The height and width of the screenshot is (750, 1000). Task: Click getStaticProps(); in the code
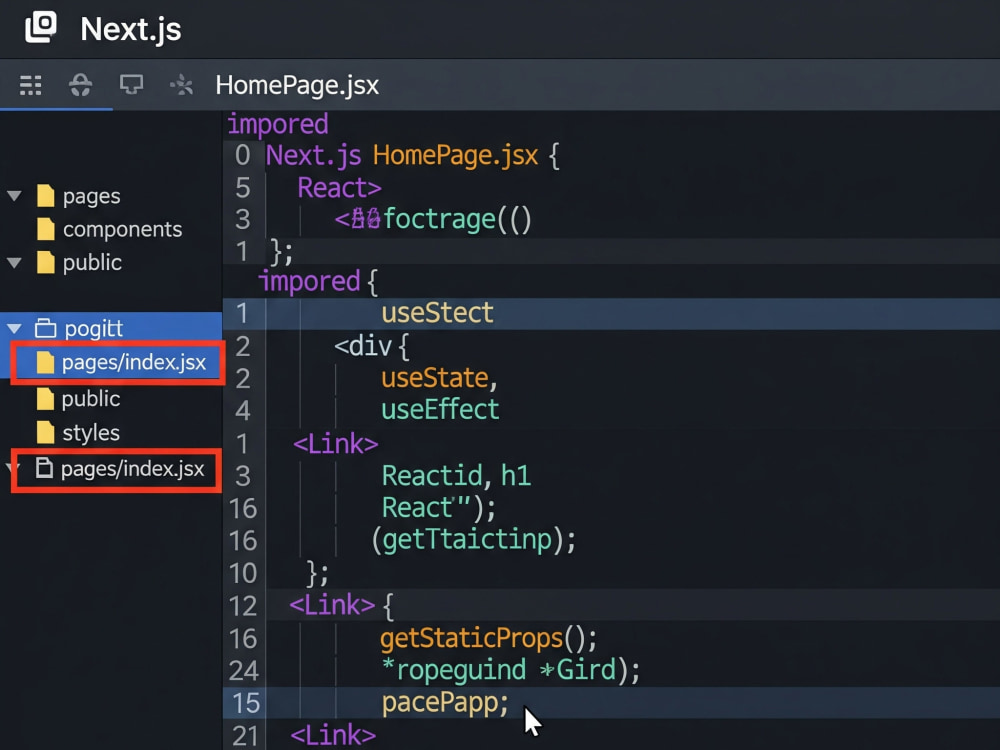[x=489, y=638]
